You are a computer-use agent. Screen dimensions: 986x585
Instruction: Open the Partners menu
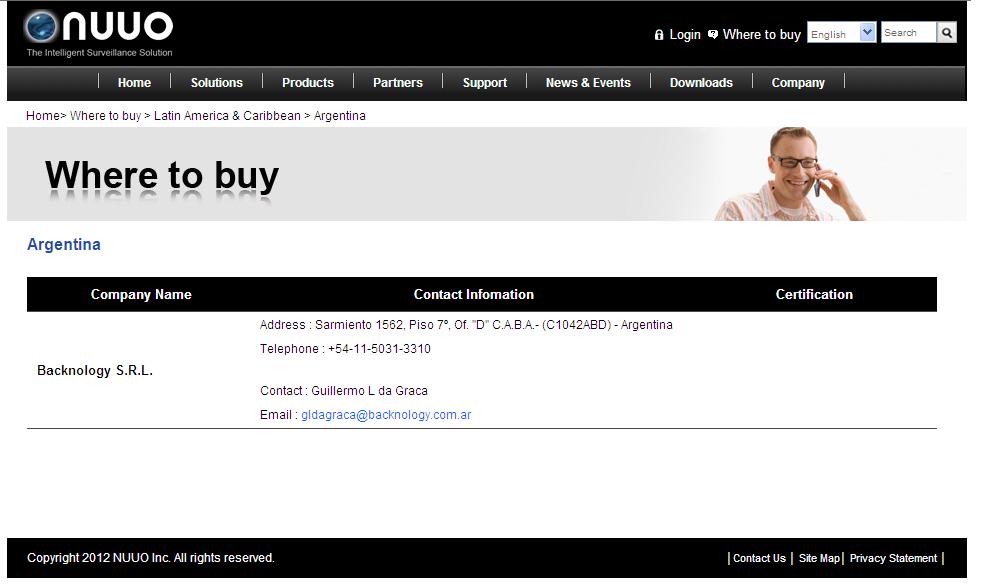pyautogui.click(x=398, y=82)
